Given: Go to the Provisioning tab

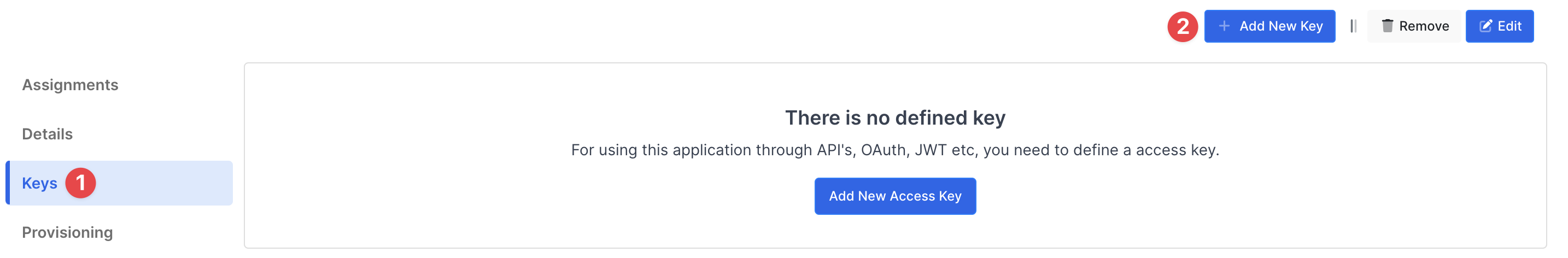Looking at the screenshot, I should pyautogui.click(x=68, y=232).
